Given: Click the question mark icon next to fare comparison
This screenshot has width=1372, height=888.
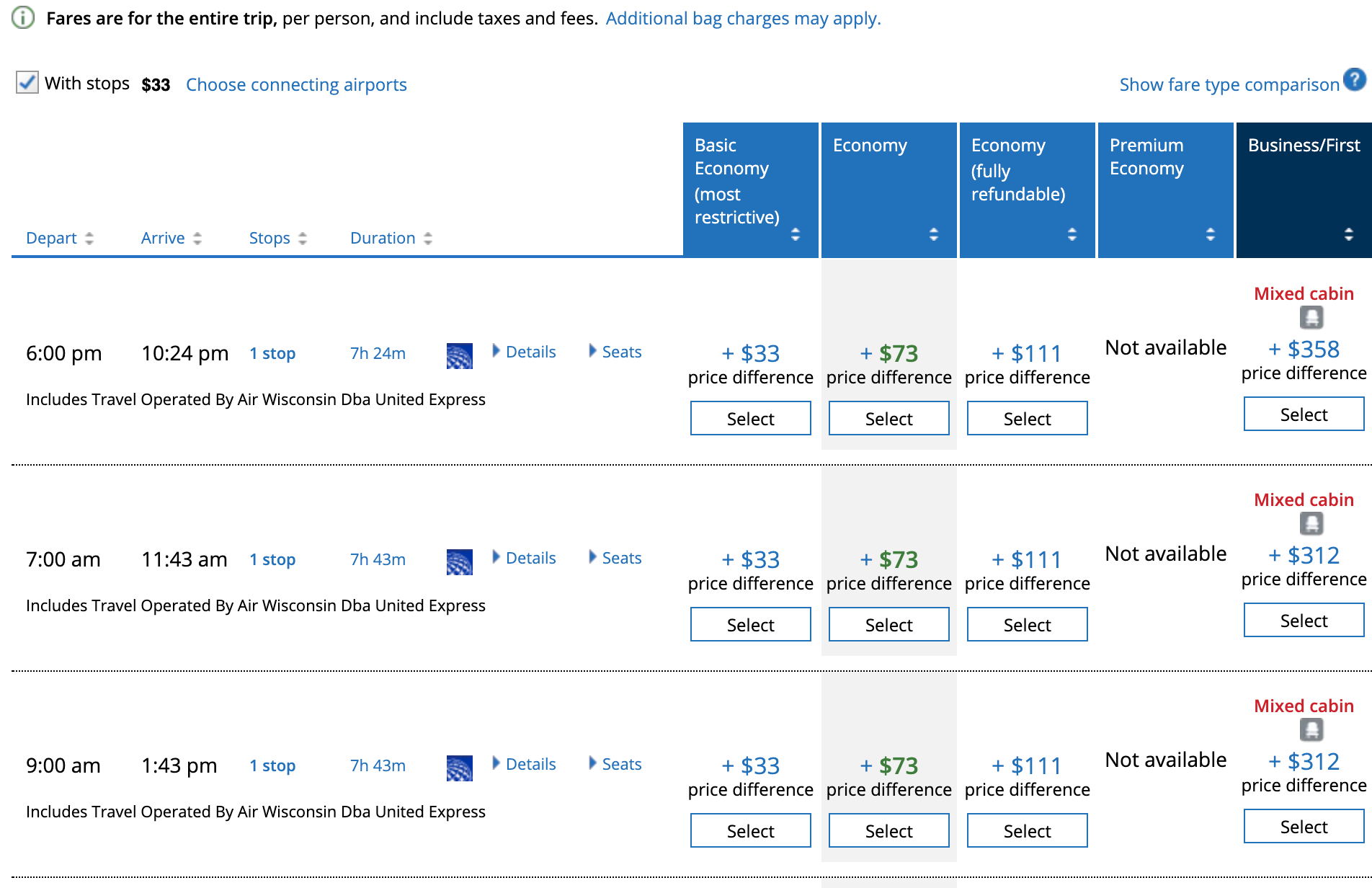Looking at the screenshot, I should point(1354,79).
